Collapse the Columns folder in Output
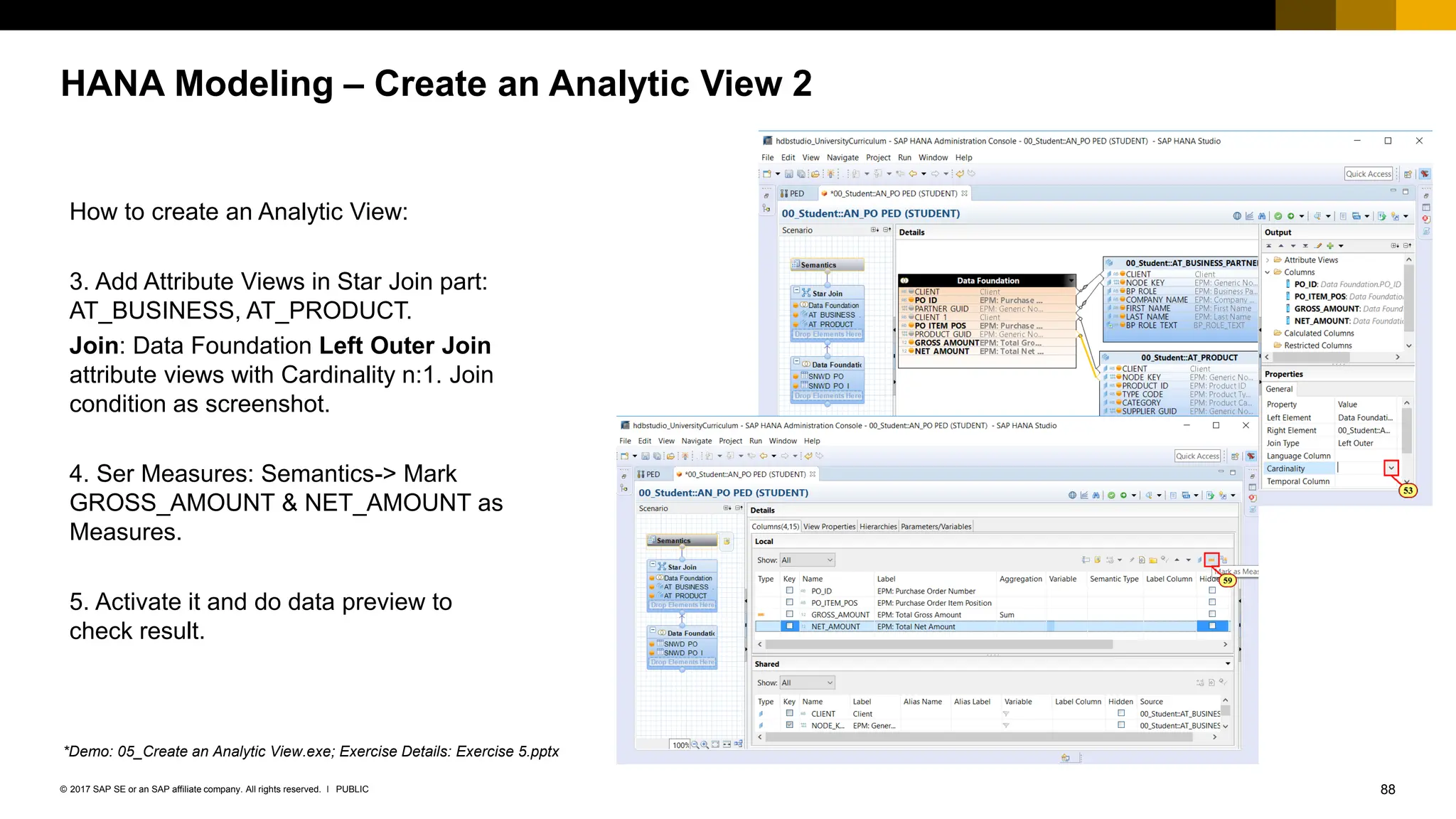 tap(1268, 272)
